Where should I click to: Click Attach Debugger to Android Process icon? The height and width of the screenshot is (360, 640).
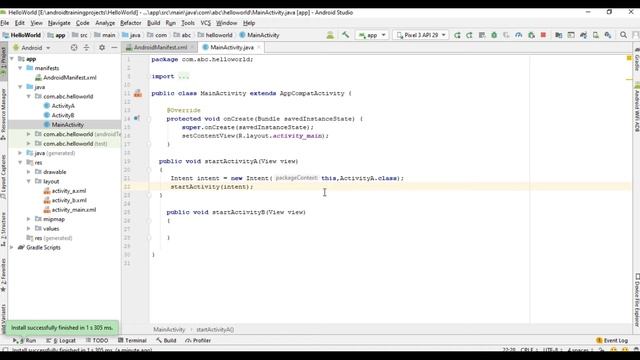[531, 35]
